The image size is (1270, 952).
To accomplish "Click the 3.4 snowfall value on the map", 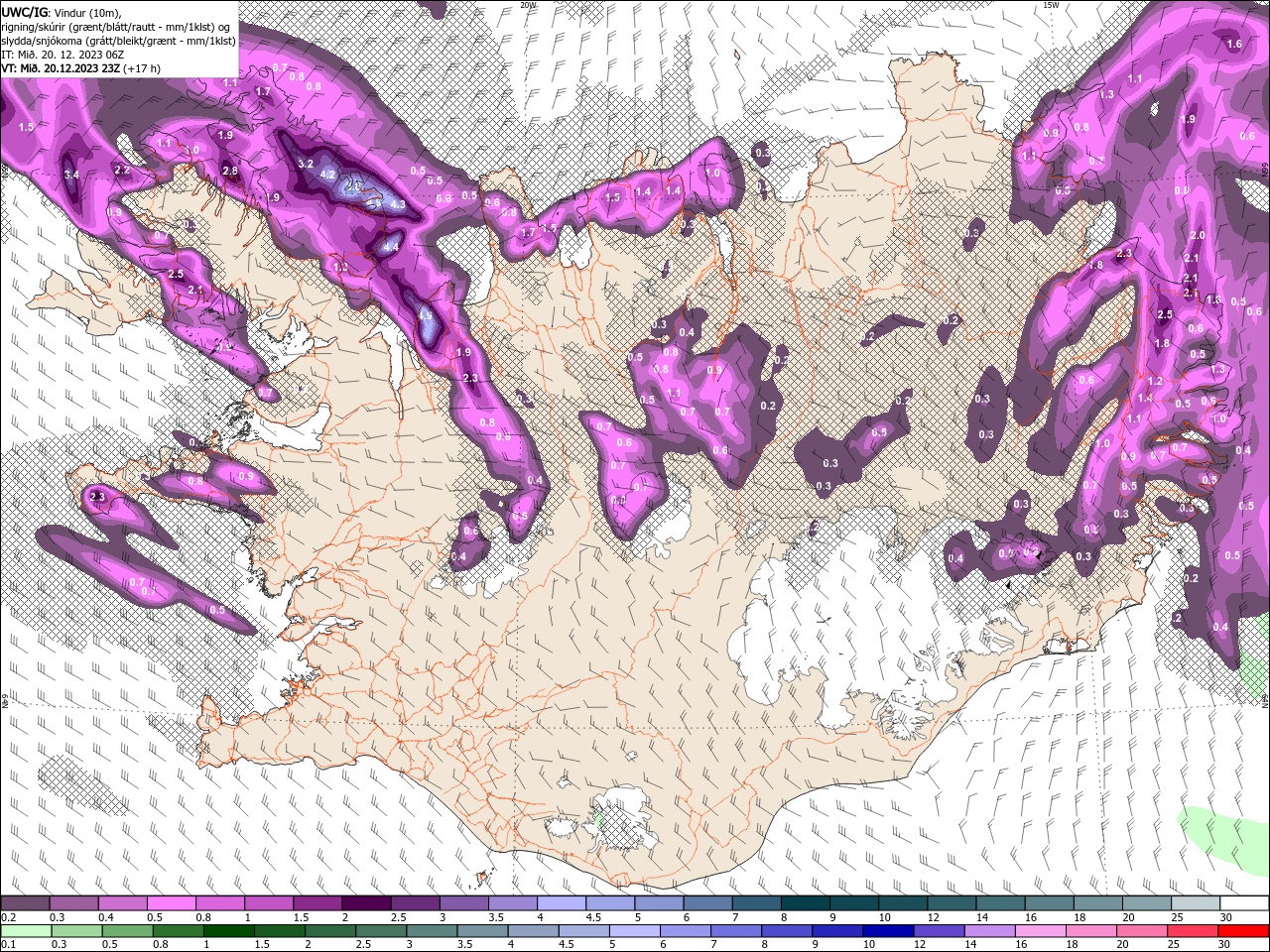I will click(x=71, y=176).
